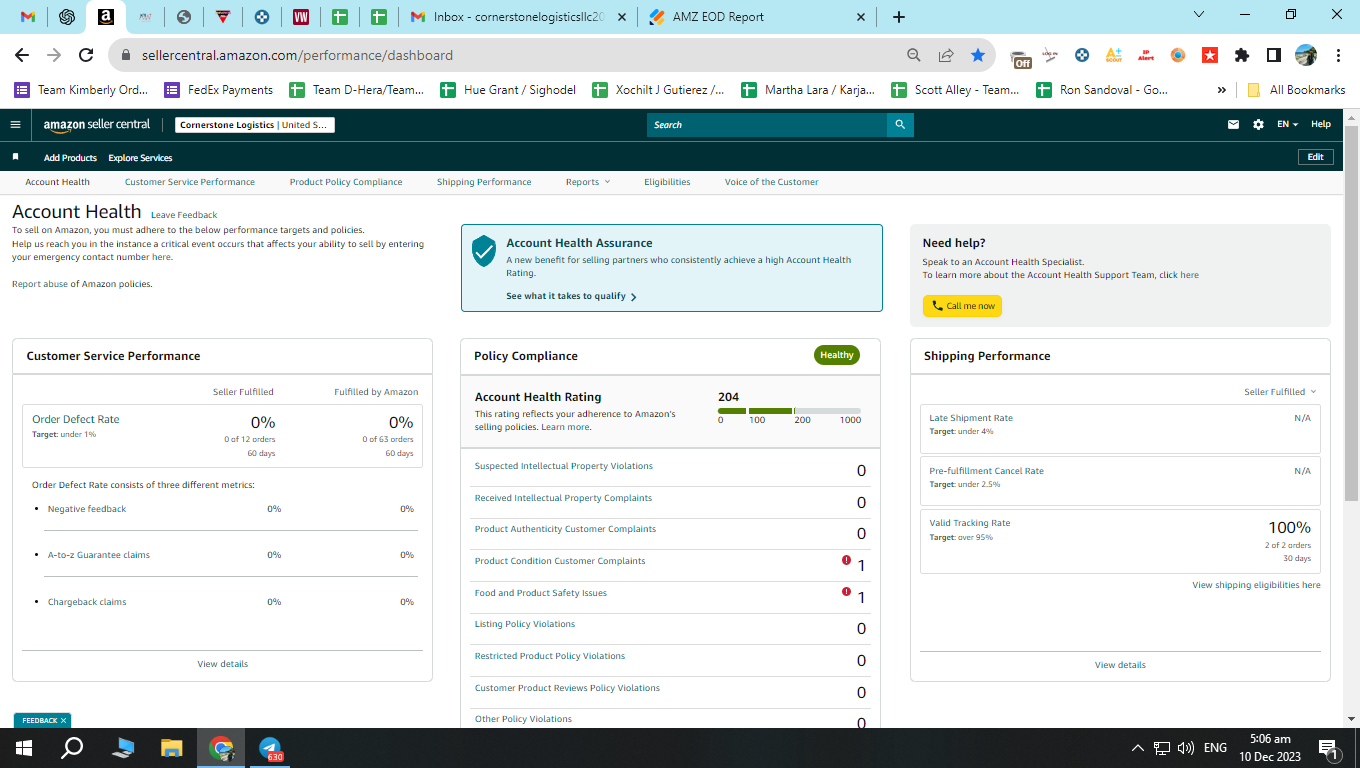
Task: Open the Chrome Extensions puzzle icon
Action: [x=1242, y=55]
